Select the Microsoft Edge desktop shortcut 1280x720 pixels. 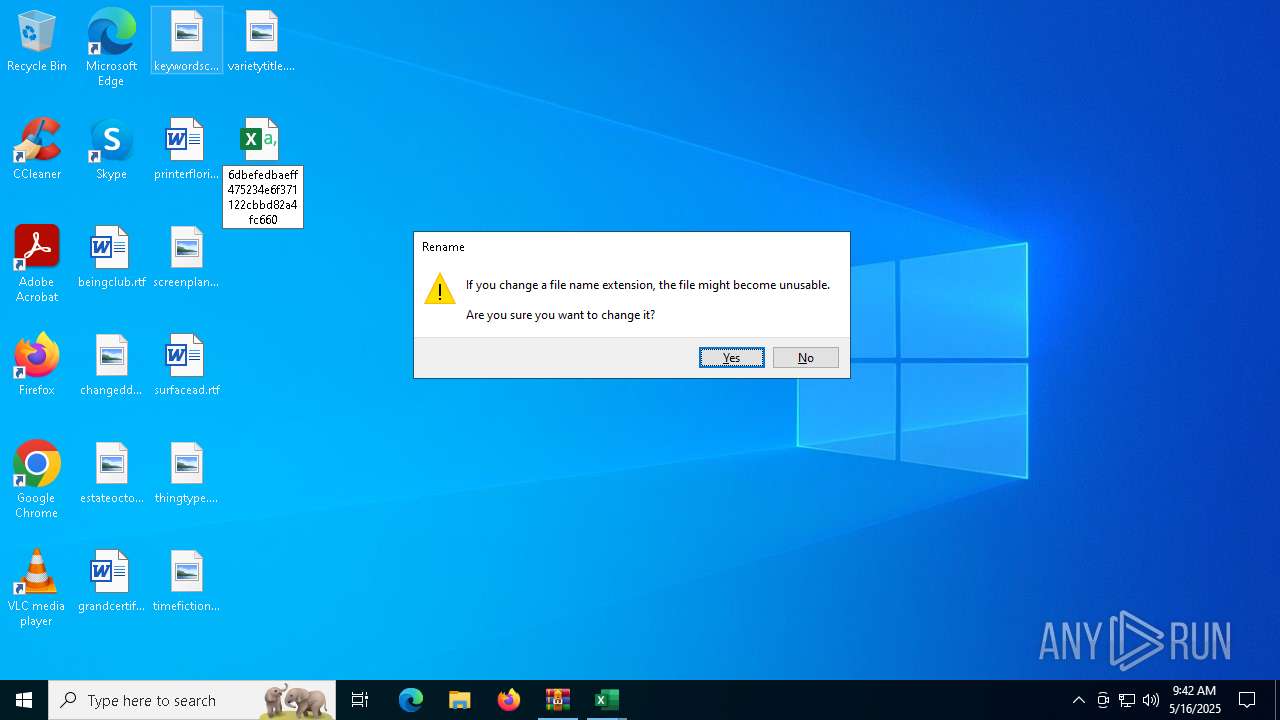pos(111,47)
